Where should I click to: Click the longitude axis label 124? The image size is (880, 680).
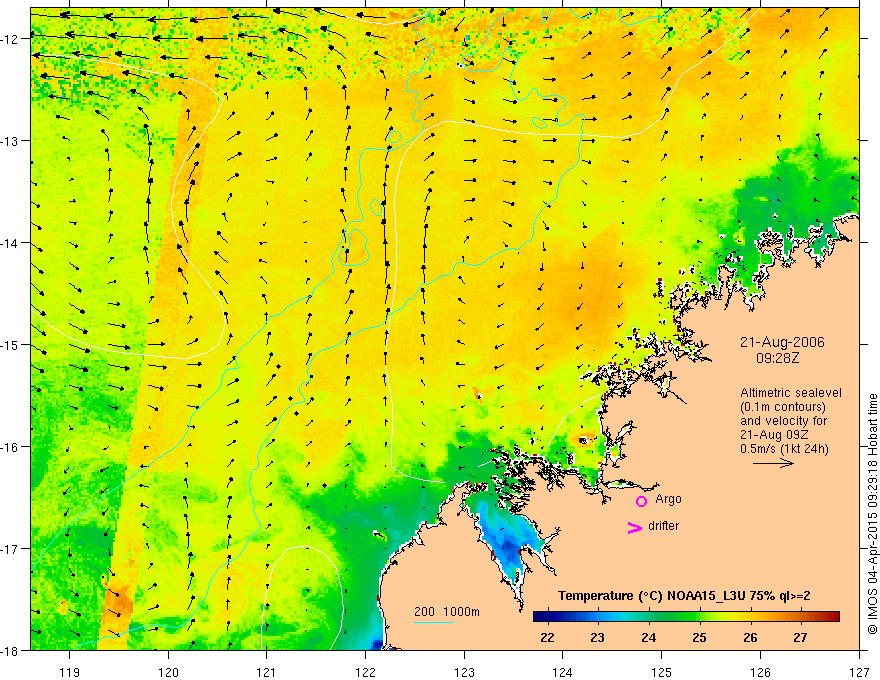563,672
